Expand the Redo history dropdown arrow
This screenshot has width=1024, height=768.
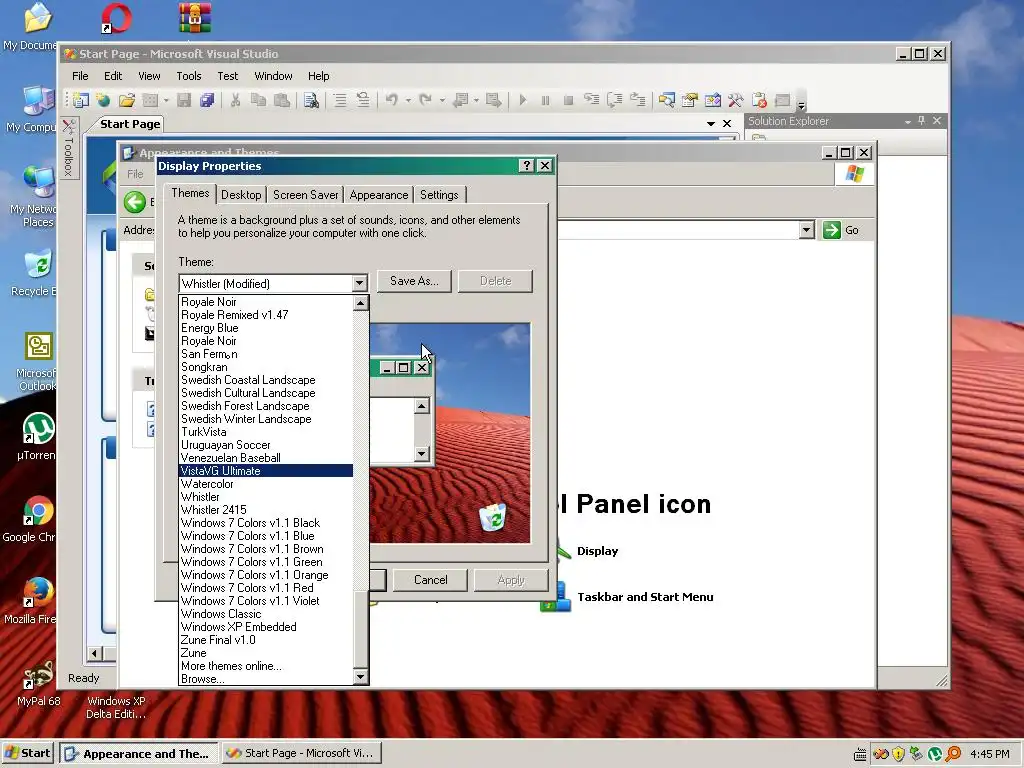(442, 101)
